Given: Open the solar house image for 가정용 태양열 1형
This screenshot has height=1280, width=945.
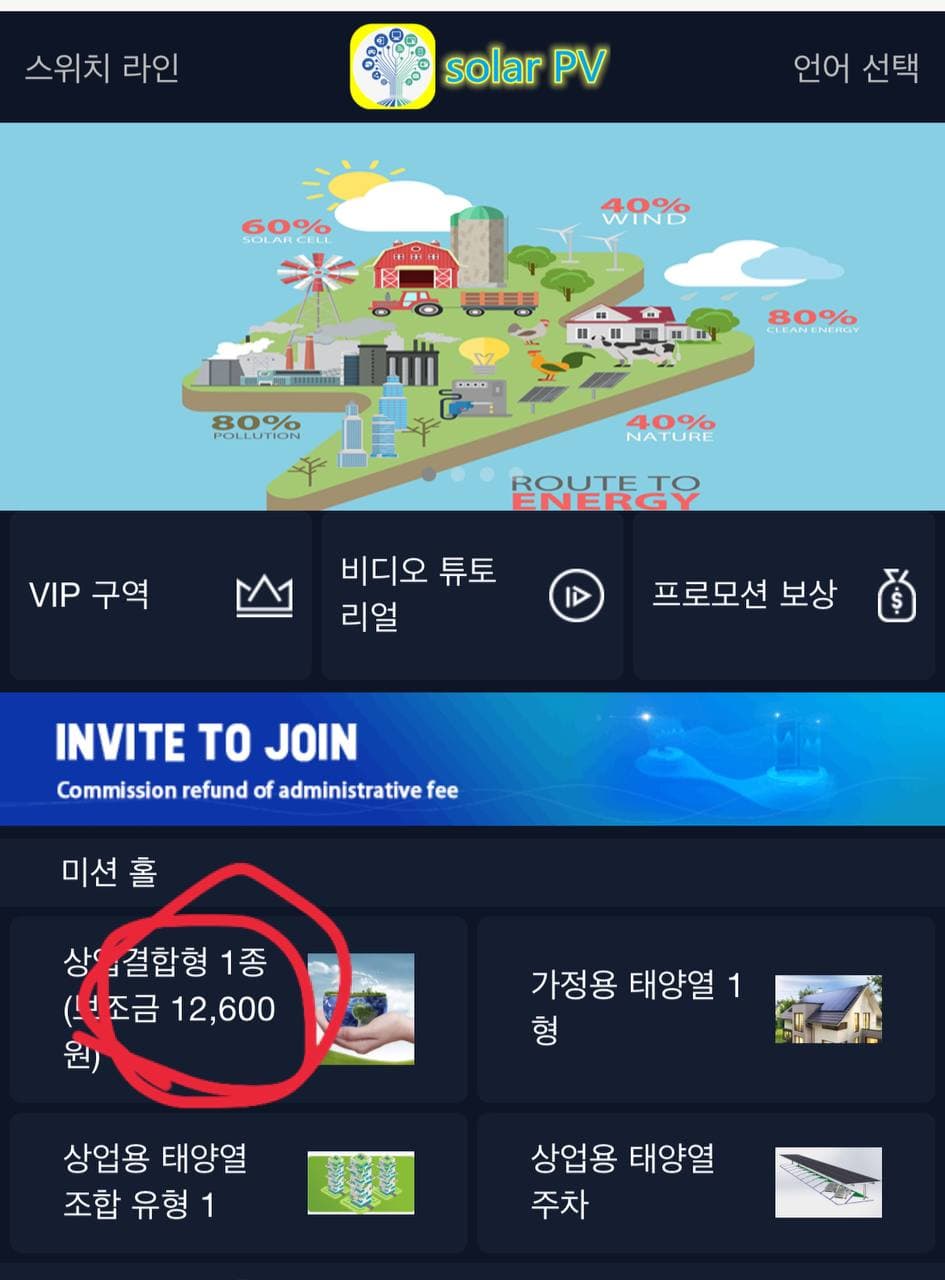Looking at the screenshot, I should click(828, 1009).
